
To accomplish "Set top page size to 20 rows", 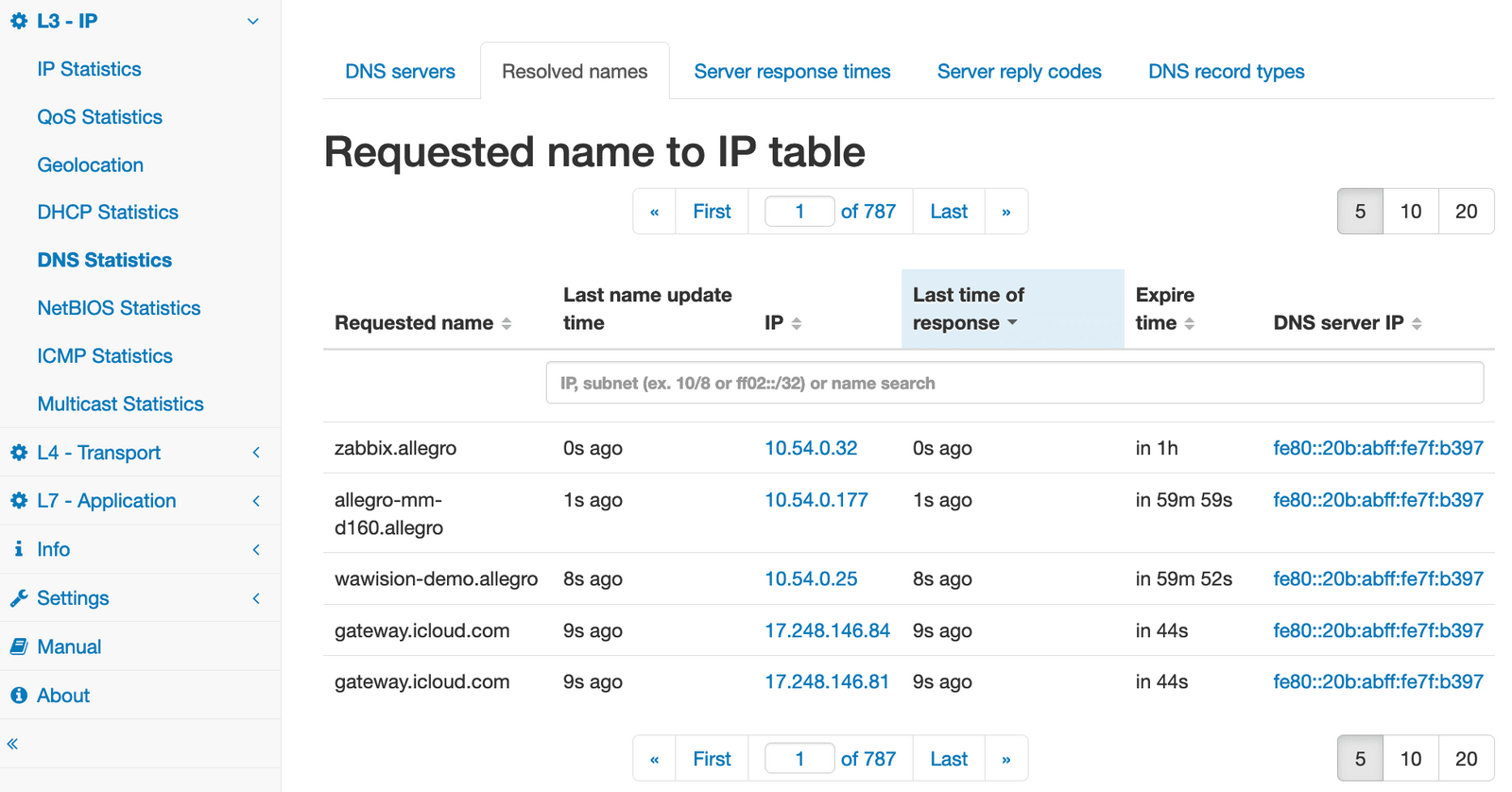I will coord(1466,212).
